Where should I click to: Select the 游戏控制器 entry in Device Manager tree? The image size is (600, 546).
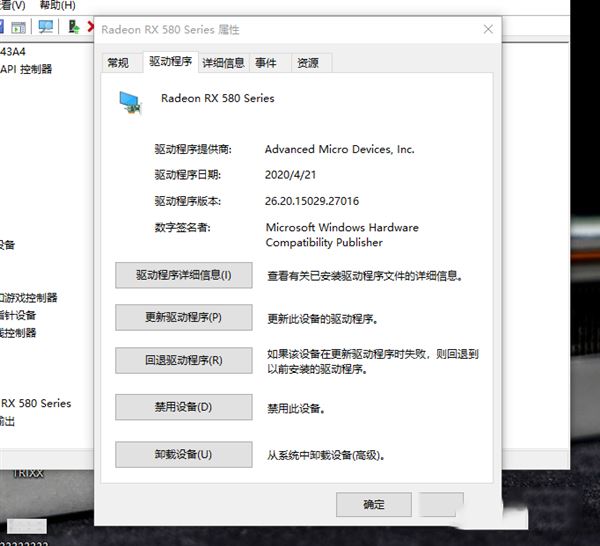pos(29,298)
